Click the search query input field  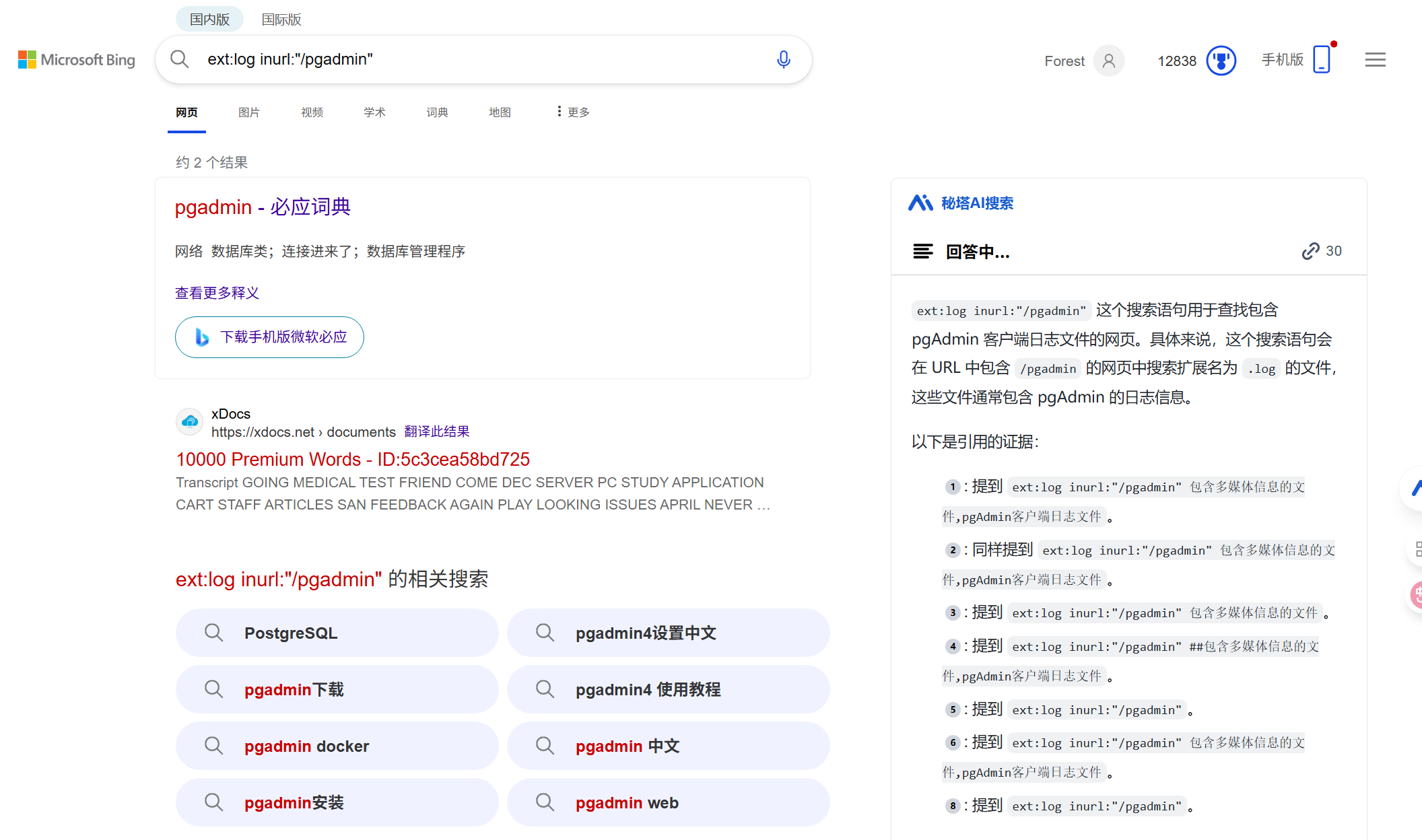click(471, 59)
